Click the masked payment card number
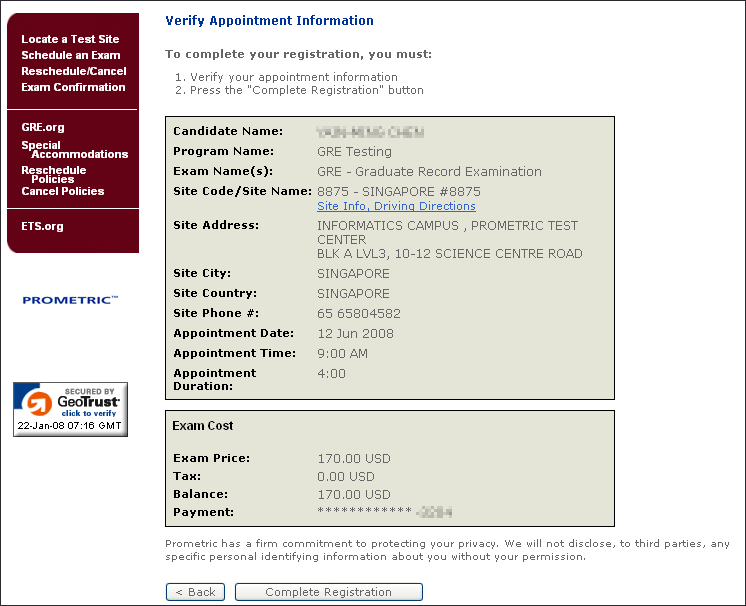The height and width of the screenshot is (606, 746). [x=384, y=512]
